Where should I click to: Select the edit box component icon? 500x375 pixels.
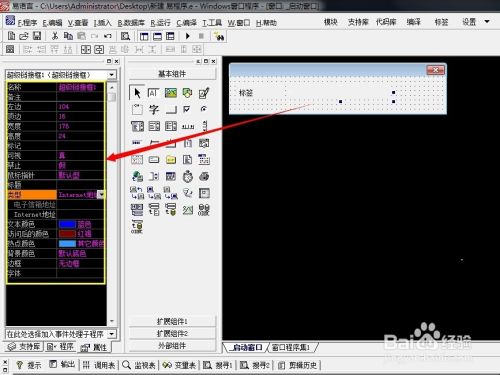(x=153, y=93)
